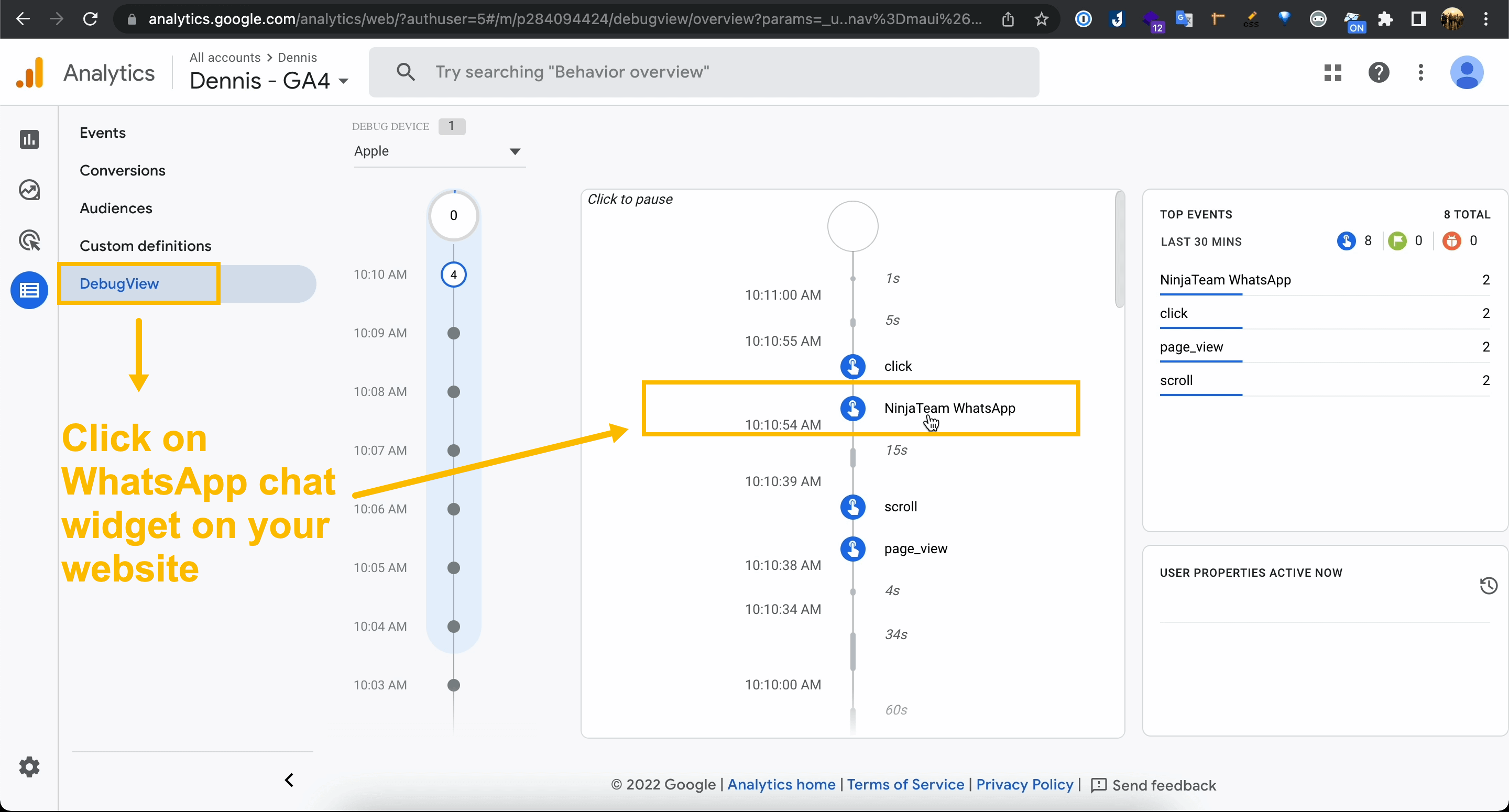The height and width of the screenshot is (812, 1509).
Task: Open Conversions in the Configure menu
Action: (123, 170)
